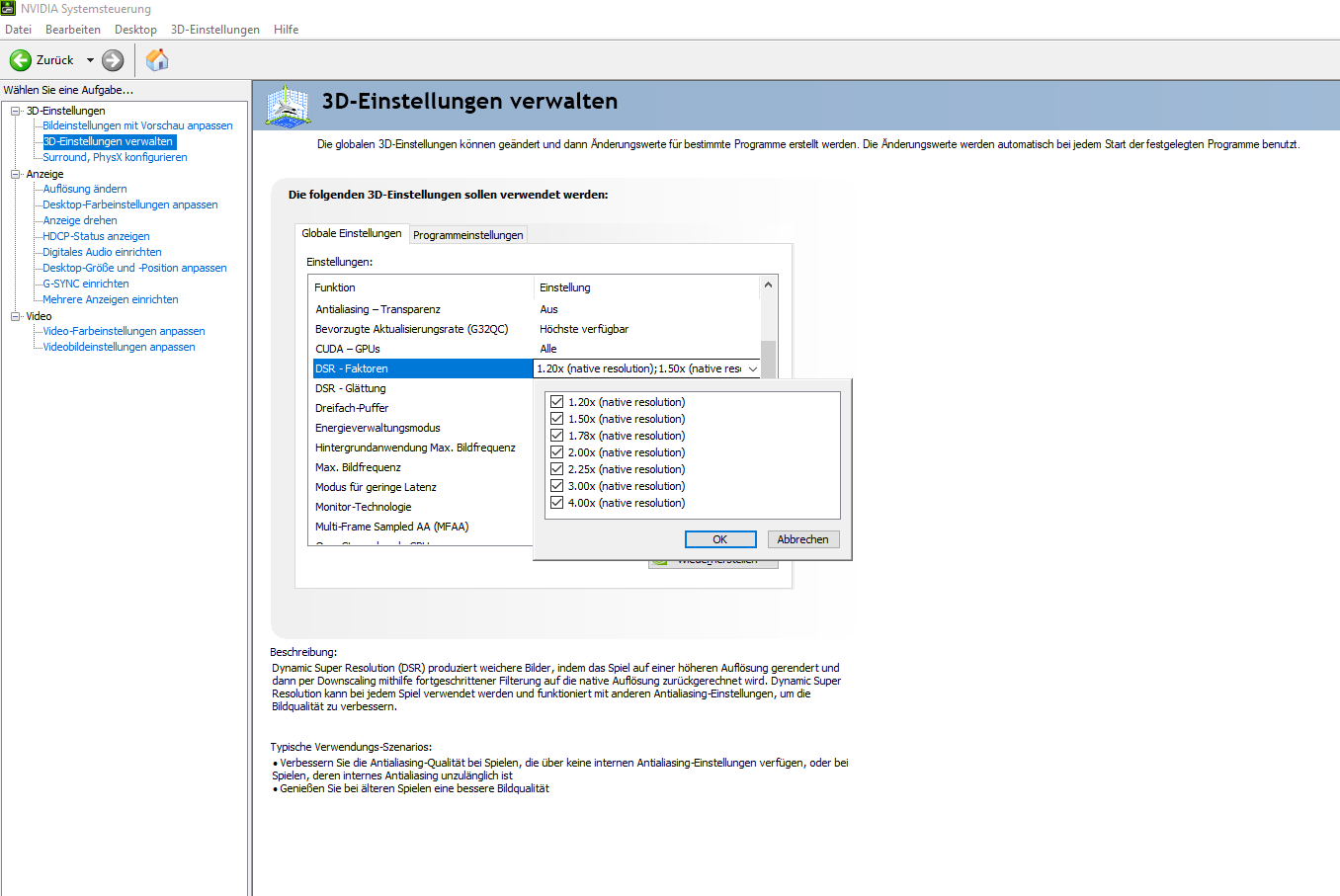This screenshot has height=896, width=1340.
Task: Open Digitales Audio einrichten
Action: 102,252
